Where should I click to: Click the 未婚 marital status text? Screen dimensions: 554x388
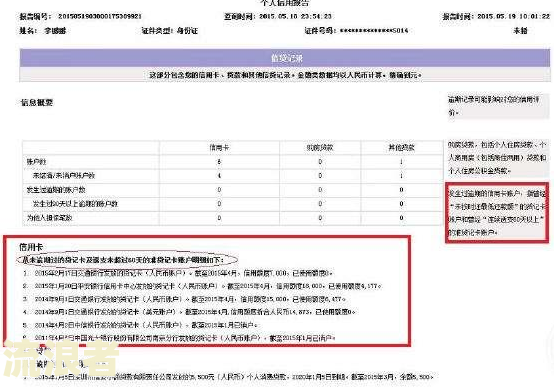(520, 31)
